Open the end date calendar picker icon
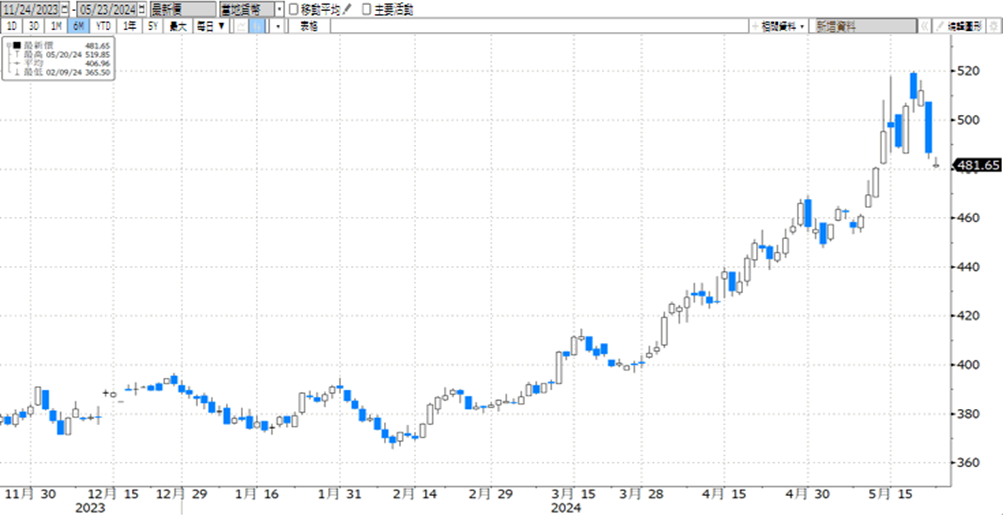The image size is (1003, 515). 141,10
